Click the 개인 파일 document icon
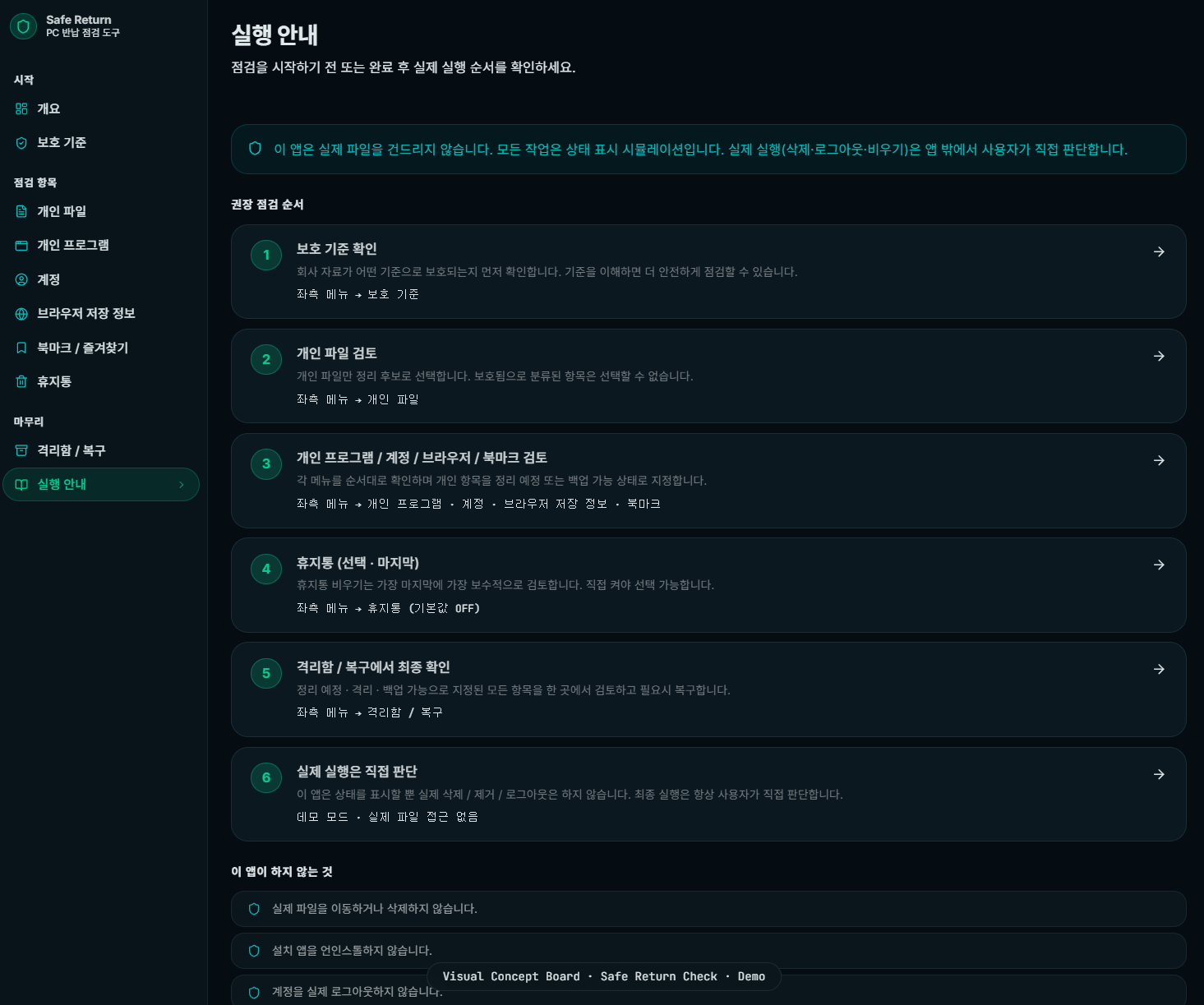 click(x=21, y=211)
